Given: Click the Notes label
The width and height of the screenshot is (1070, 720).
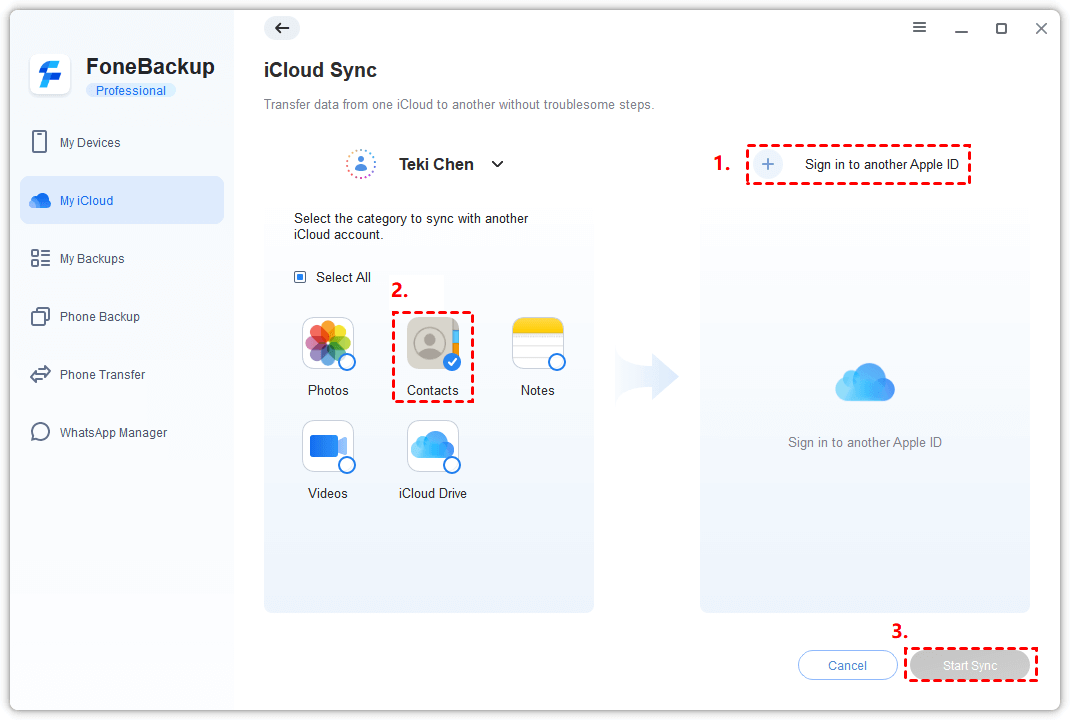Looking at the screenshot, I should click(x=538, y=390).
